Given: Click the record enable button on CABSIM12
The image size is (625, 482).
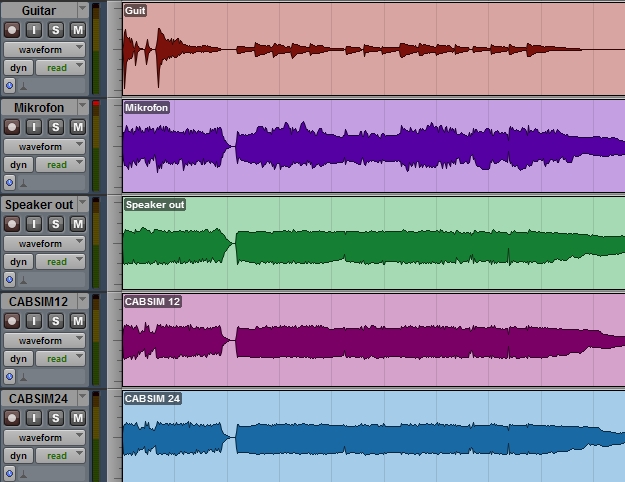Looking at the screenshot, I should click(12, 321).
